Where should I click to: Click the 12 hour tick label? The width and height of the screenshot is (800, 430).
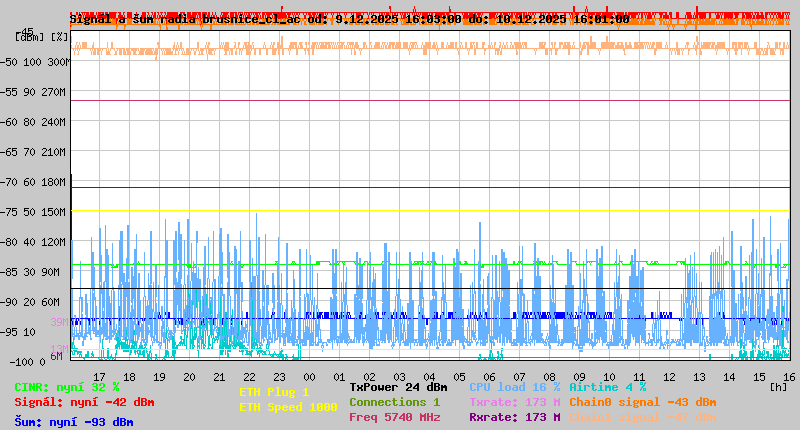pyautogui.click(x=669, y=377)
